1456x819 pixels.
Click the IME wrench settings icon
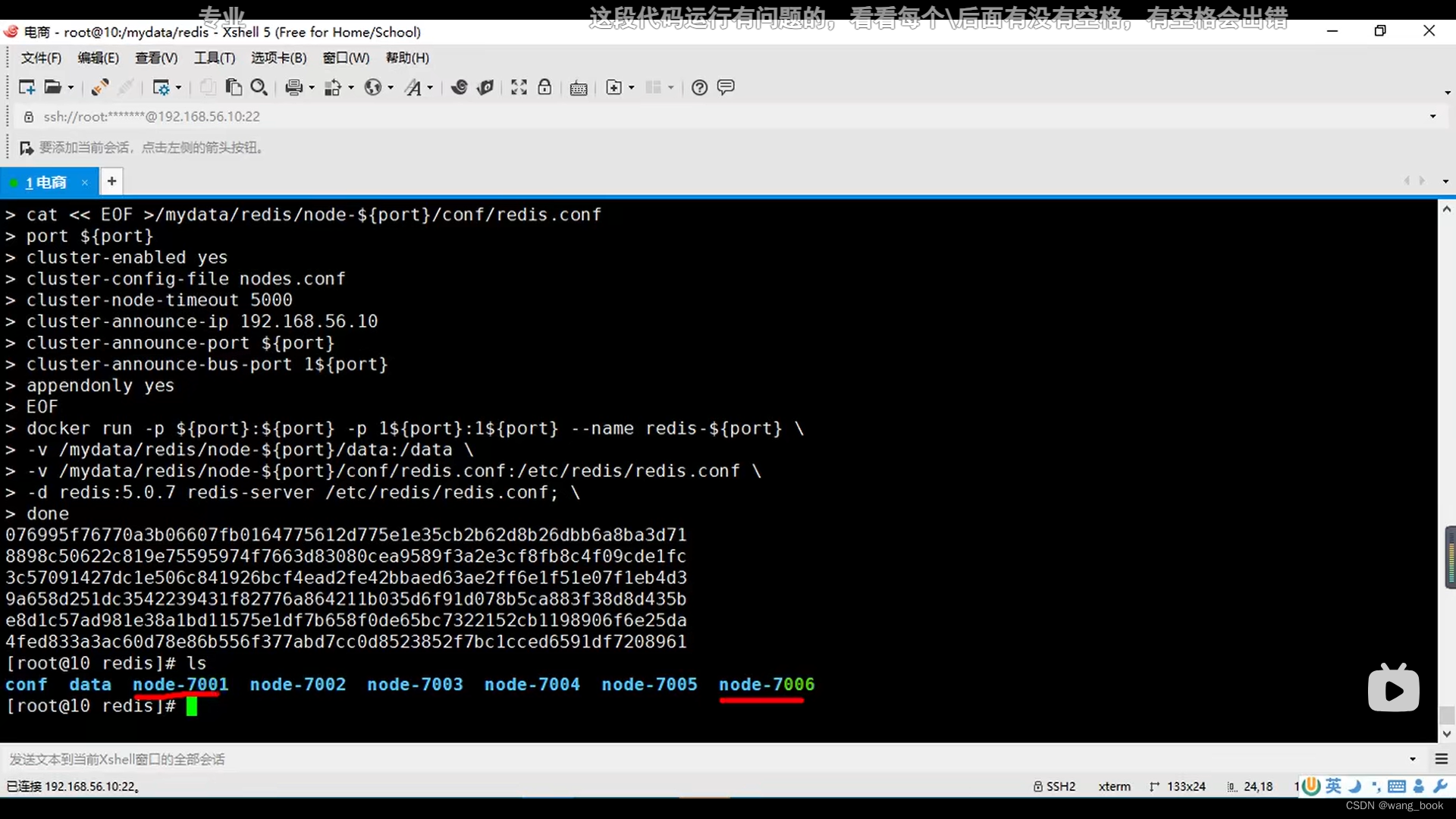coord(1441,786)
